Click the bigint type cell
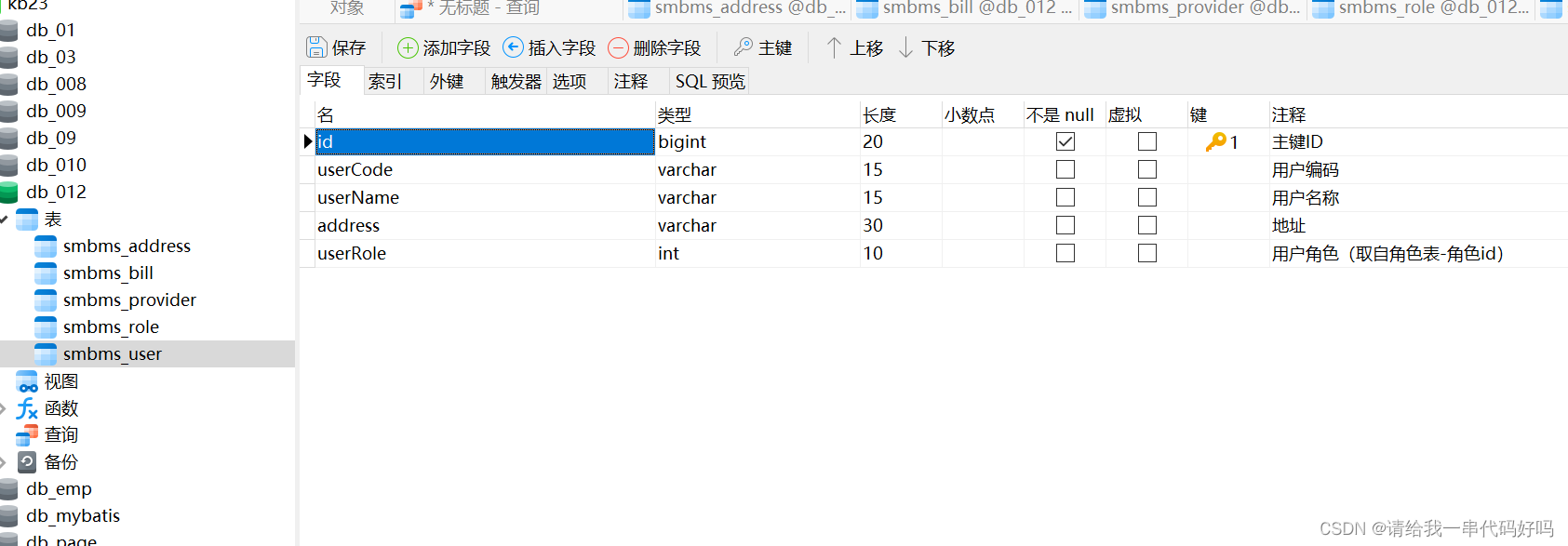 tap(757, 141)
